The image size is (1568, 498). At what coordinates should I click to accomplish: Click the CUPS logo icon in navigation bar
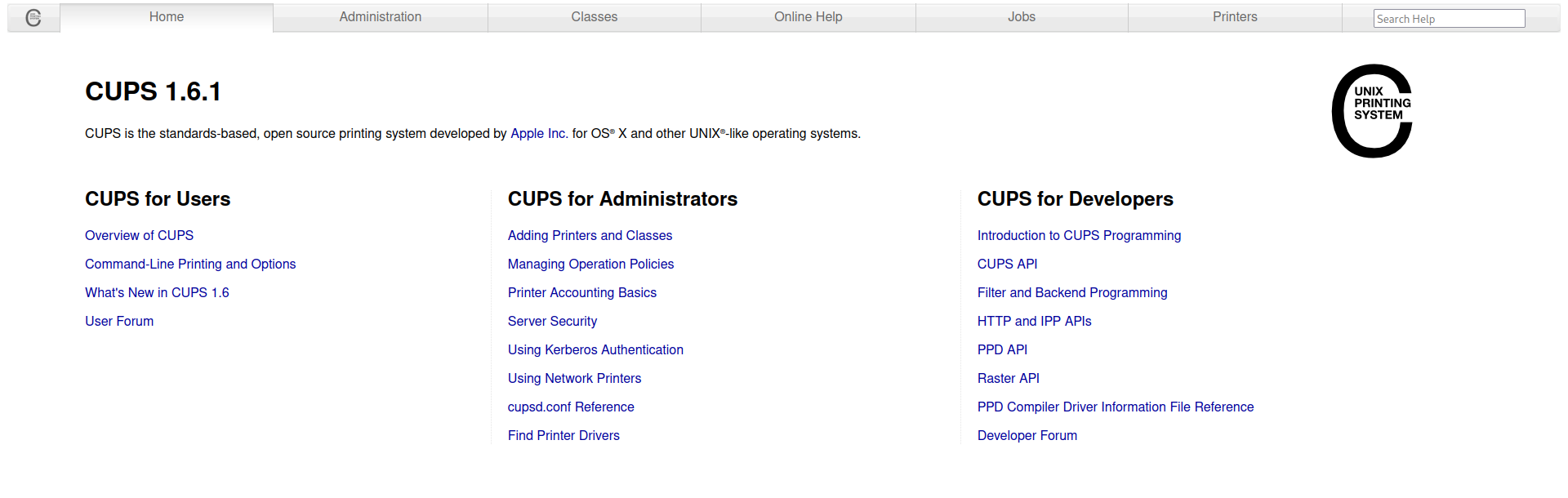33,17
